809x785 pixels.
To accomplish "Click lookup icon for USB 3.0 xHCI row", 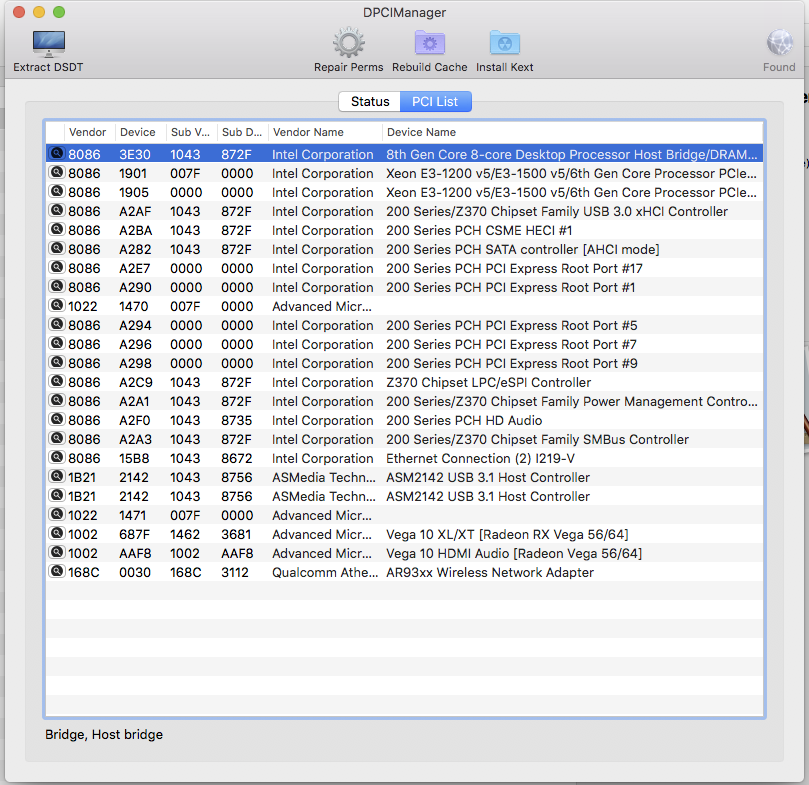I will tap(56, 211).
